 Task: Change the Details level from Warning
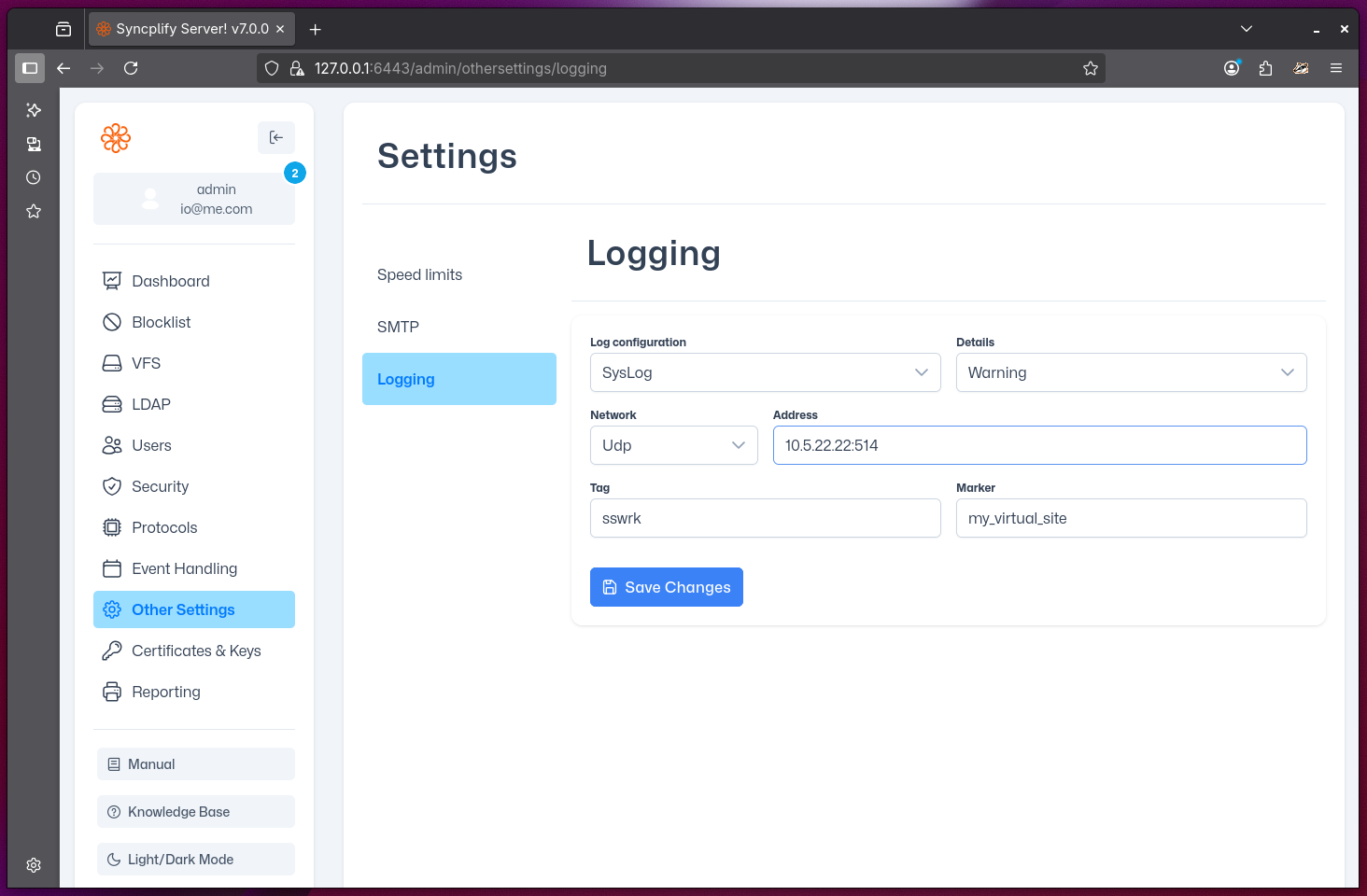(x=1131, y=372)
